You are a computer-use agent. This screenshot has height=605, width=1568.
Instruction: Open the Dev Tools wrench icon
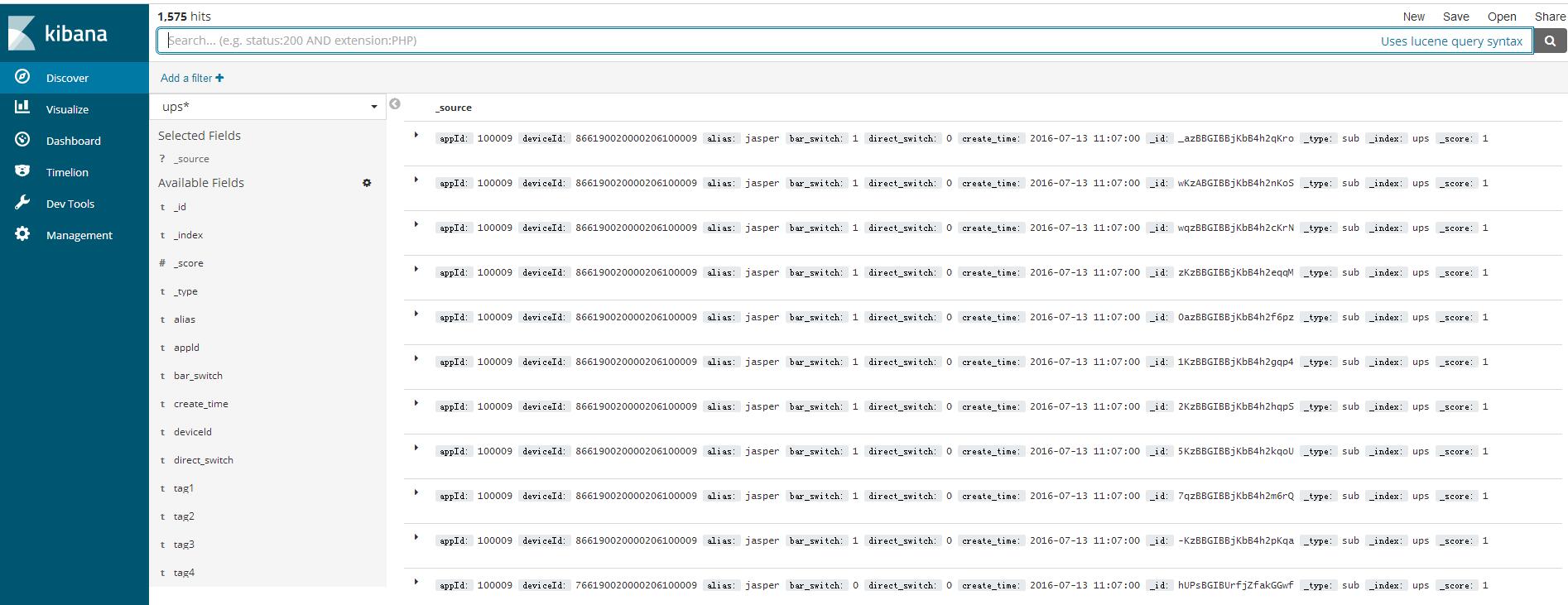(22, 203)
